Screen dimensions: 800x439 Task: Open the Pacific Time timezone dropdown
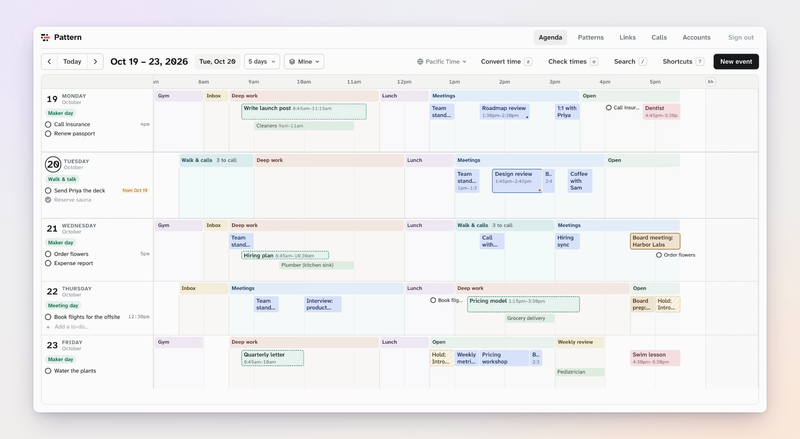pos(442,61)
